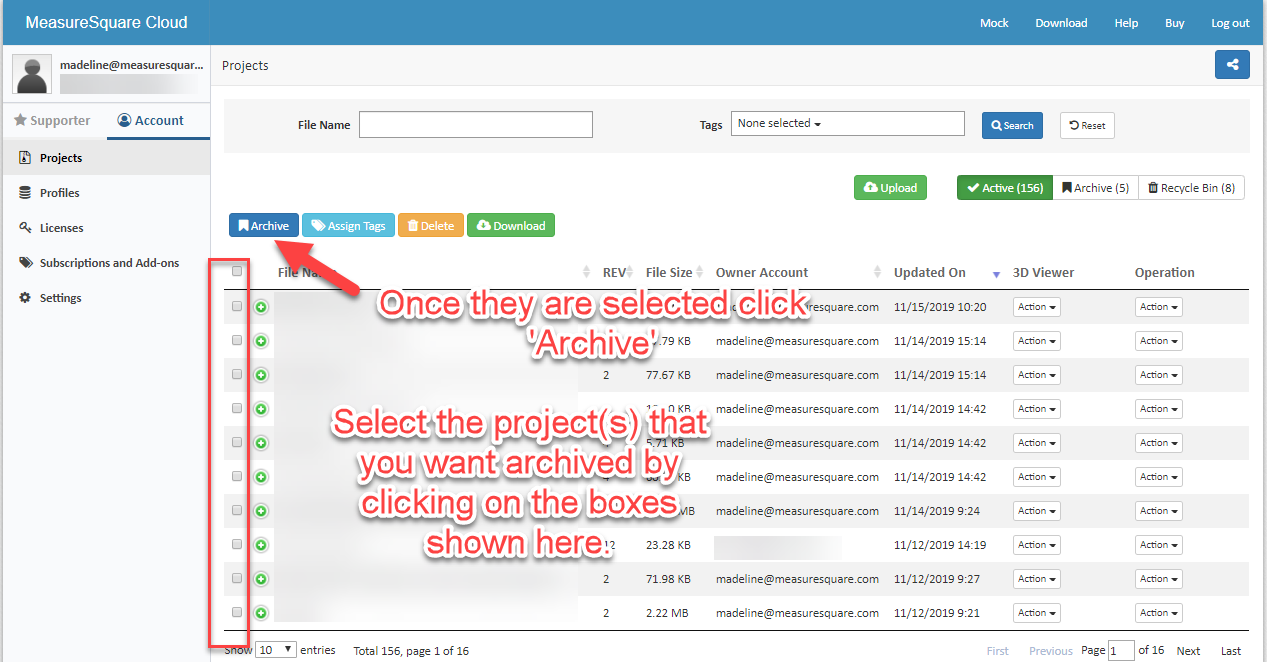The height and width of the screenshot is (662, 1267).
Task: Open Profiles in the sidebar
Action: pos(105,193)
